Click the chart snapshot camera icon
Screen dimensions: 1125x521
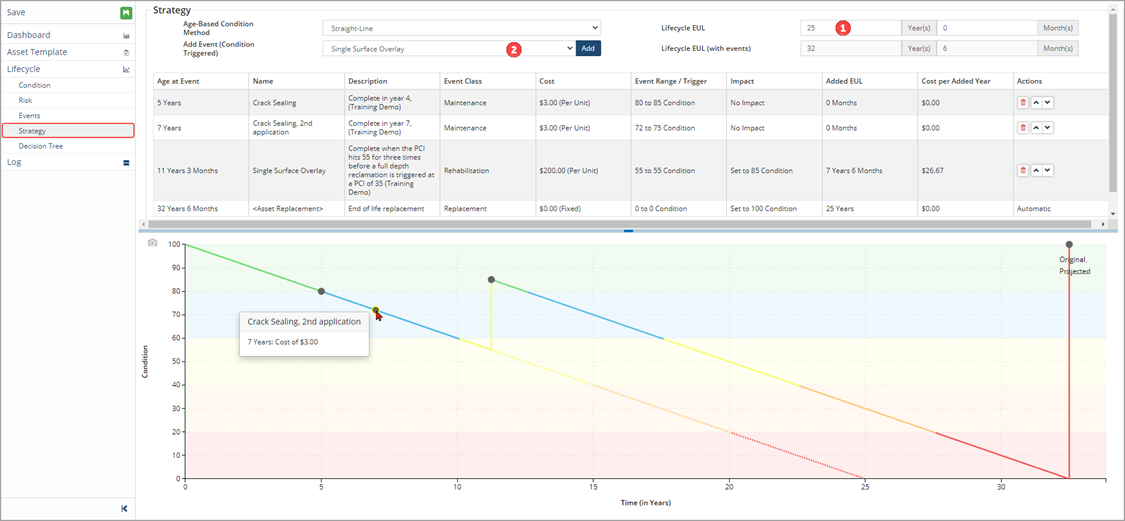pos(153,243)
